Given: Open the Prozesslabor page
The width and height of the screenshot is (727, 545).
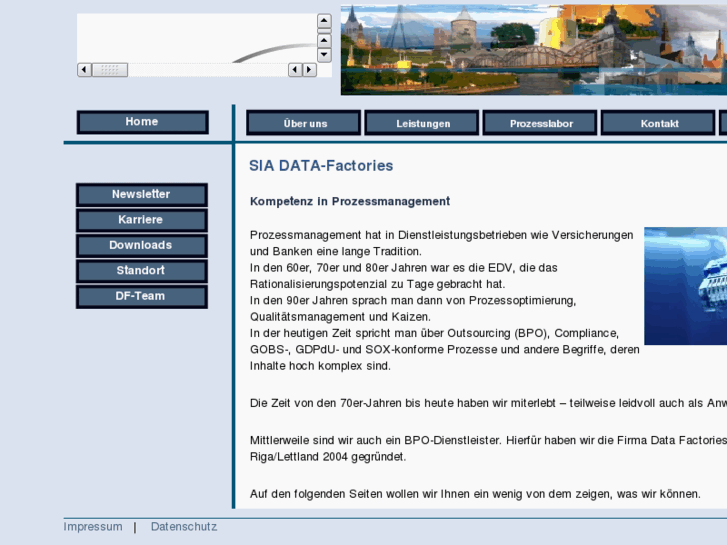Looking at the screenshot, I should click(540, 123).
